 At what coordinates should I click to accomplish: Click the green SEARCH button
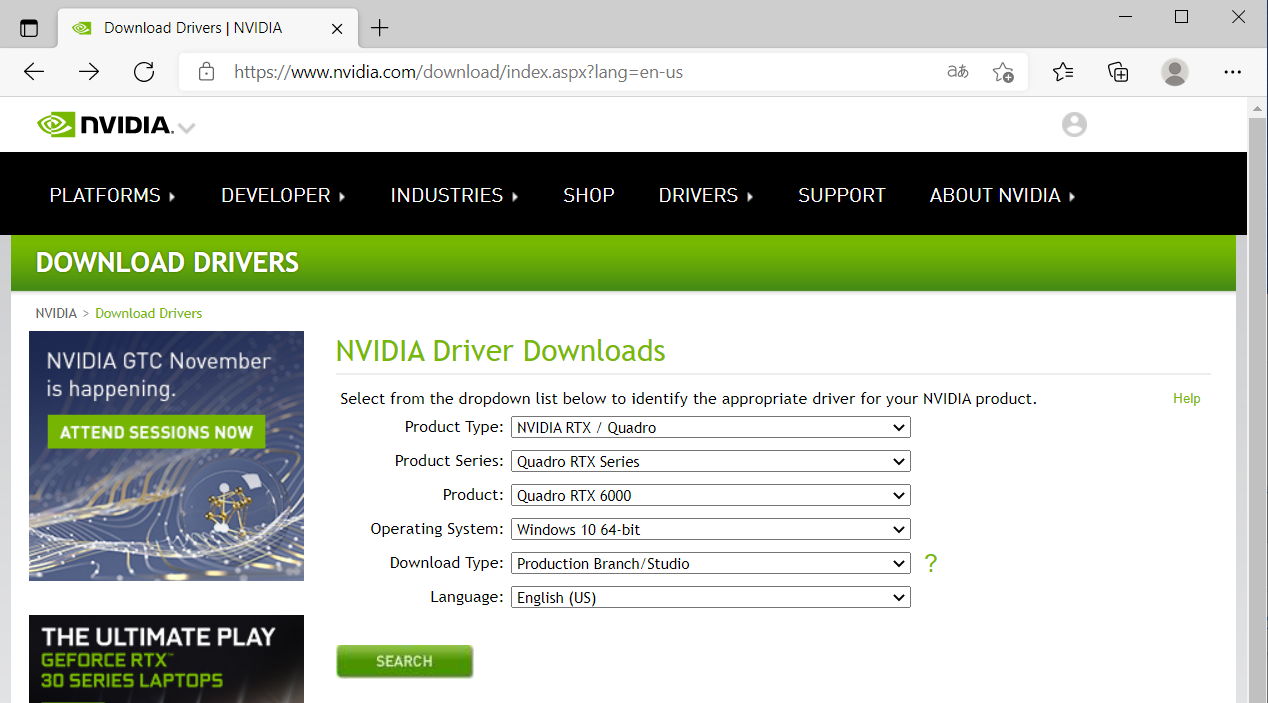coord(404,661)
